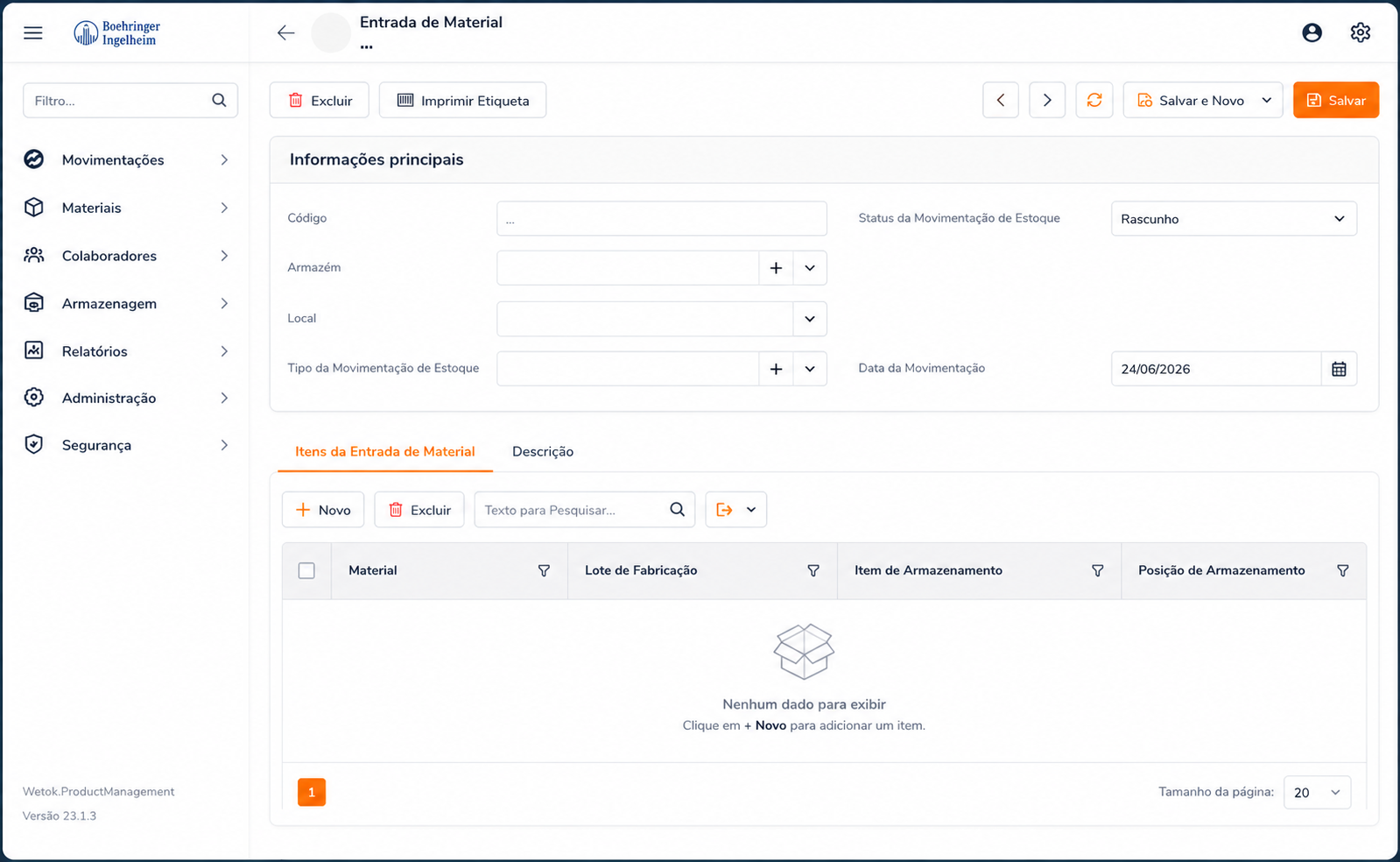Toggle the select-all checkbox in grid header
The height and width of the screenshot is (862, 1400).
306,570
